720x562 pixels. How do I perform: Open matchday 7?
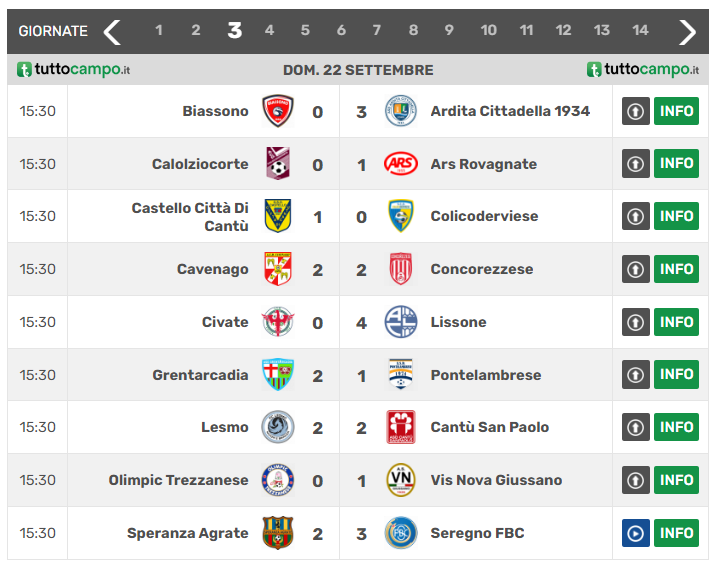(x=377, y=31)
